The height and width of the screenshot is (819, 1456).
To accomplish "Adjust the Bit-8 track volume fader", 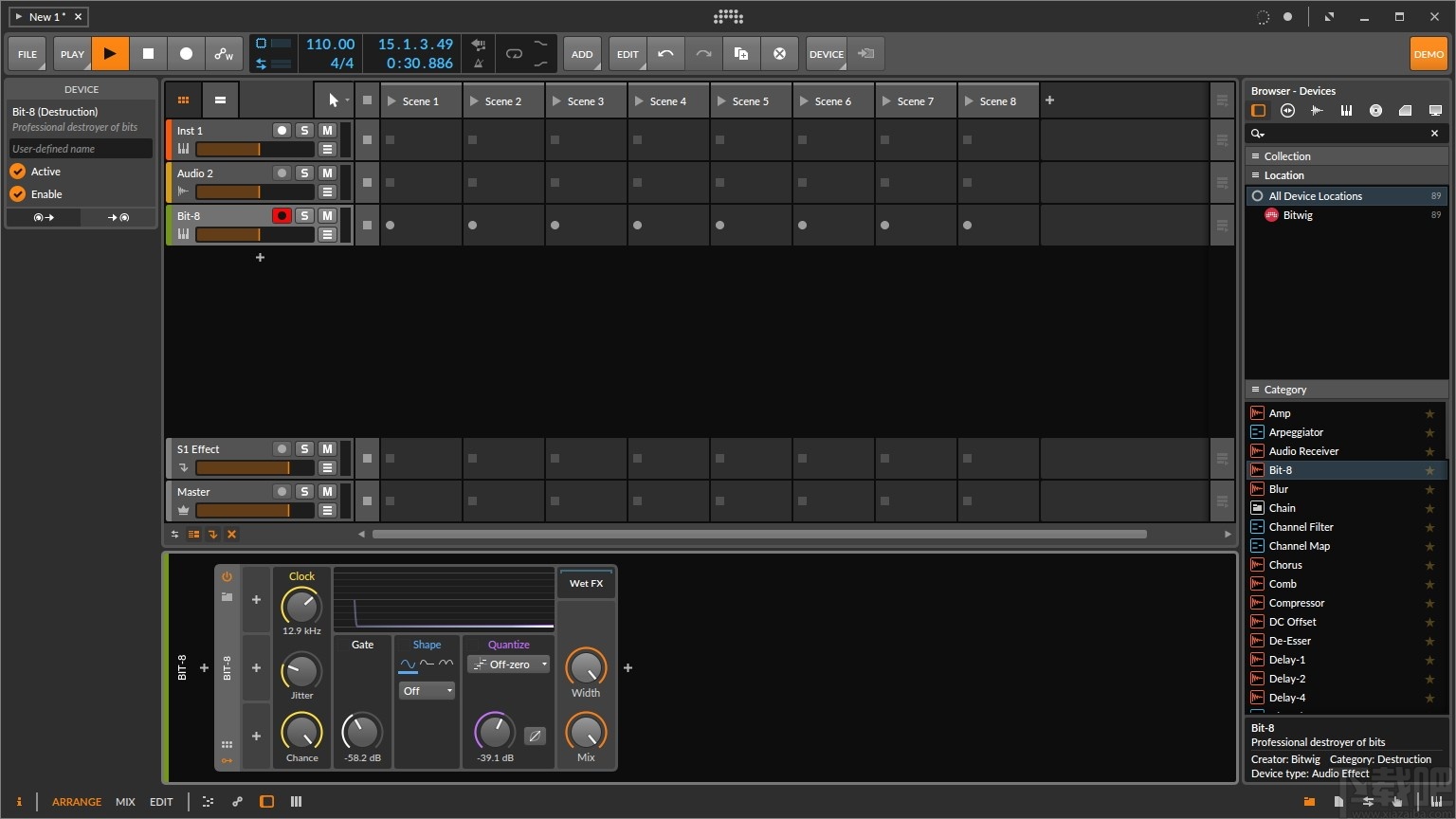I will point(254,234).
